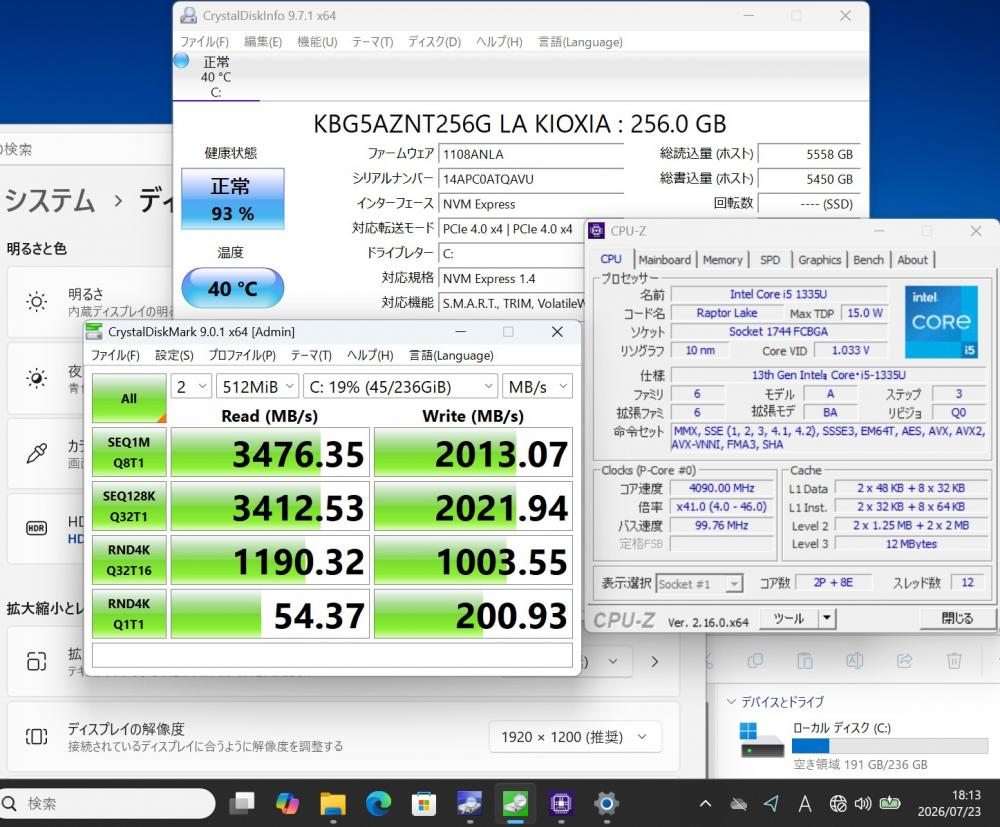Open ファイル(F) menu in CrystalDiskInfo
Screen dimensions: 1000x827
tap(204, 42)
